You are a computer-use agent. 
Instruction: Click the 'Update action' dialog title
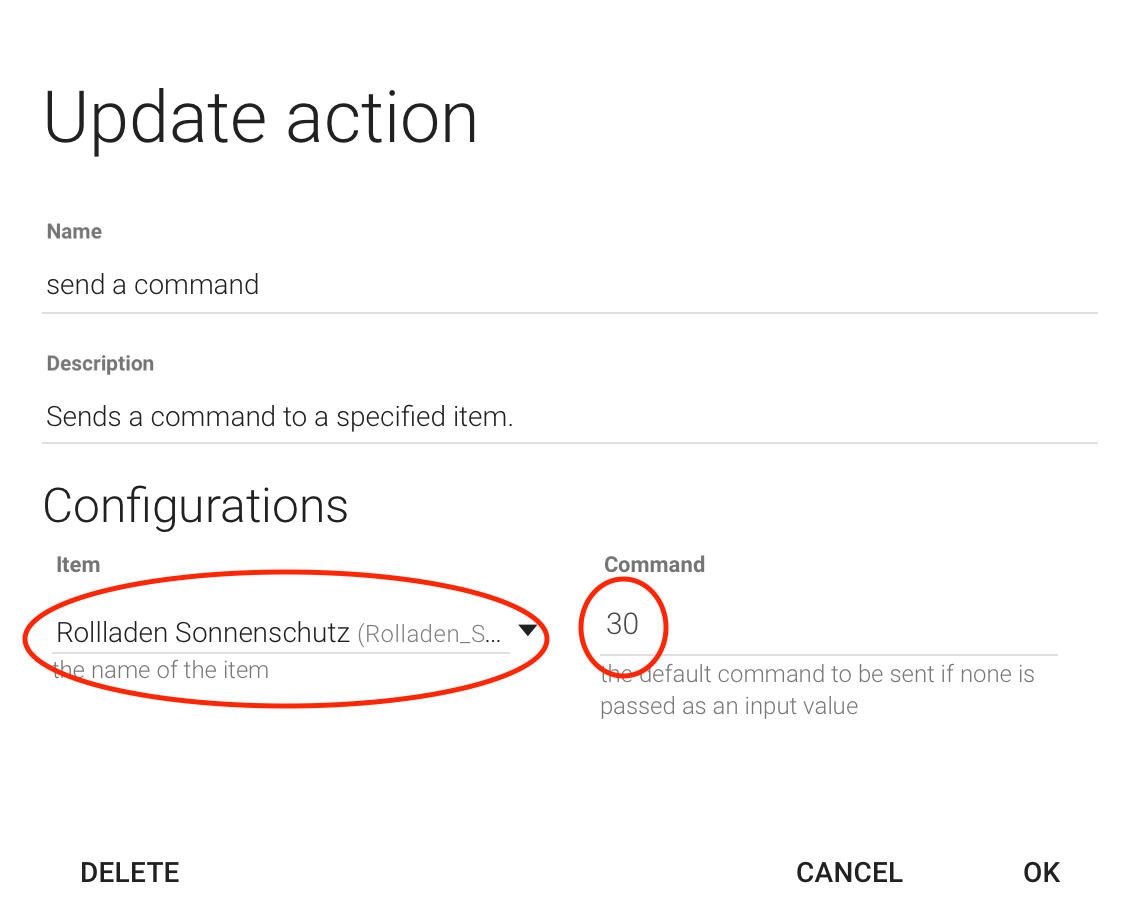261,118
